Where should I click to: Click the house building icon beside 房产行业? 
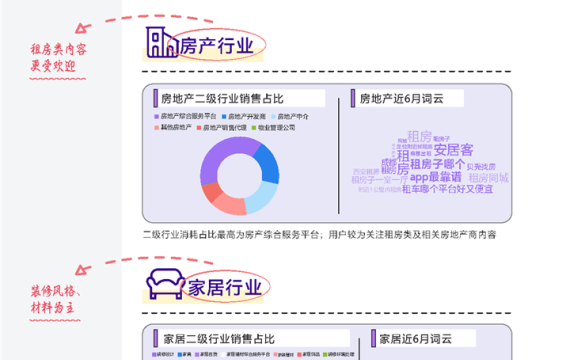coord(162,42)
